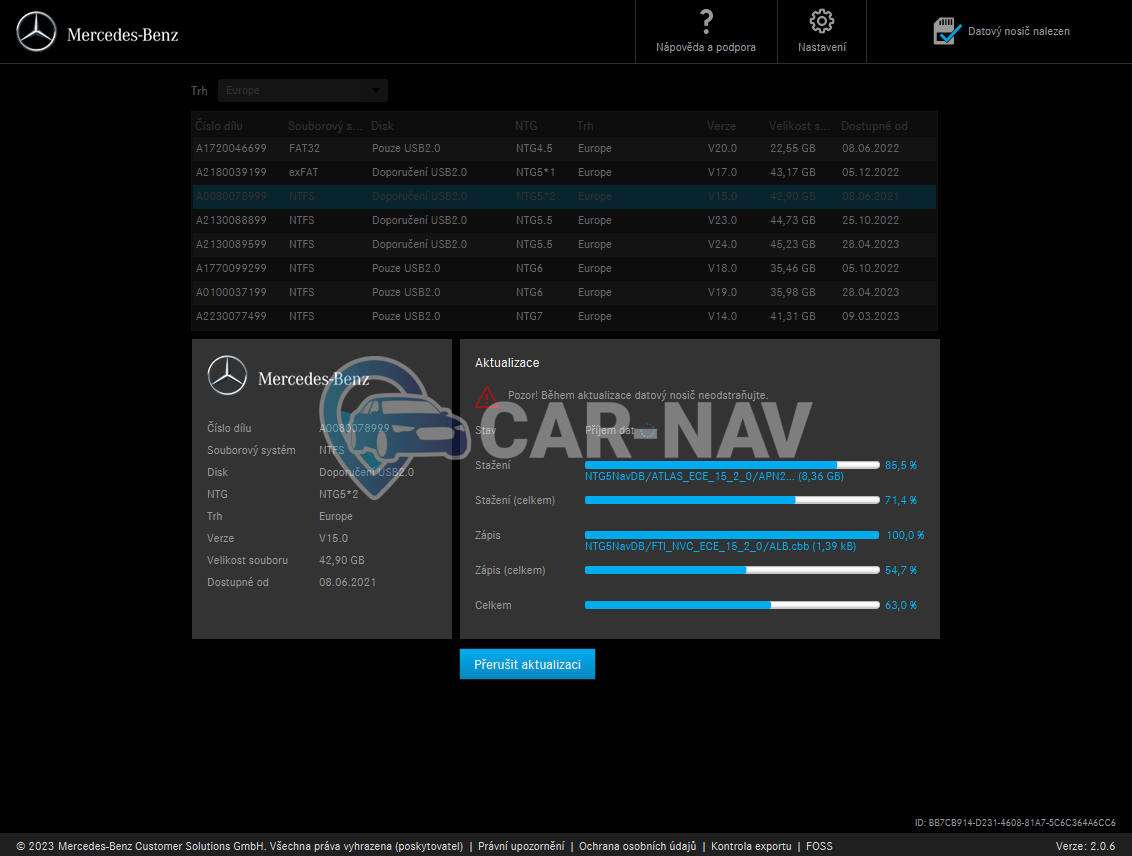Click the 42,90 GB value in details panel
1132x856 pixels.
pos(341,560)
